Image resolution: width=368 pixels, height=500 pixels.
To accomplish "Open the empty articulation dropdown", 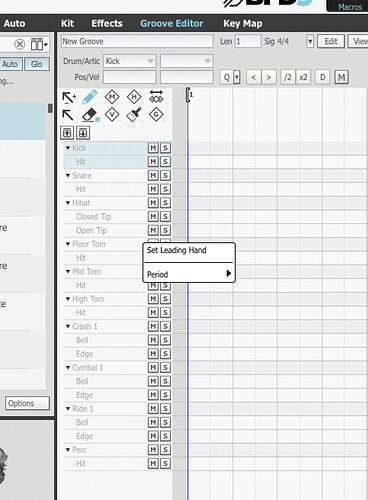I will click(x=186, y=61).
